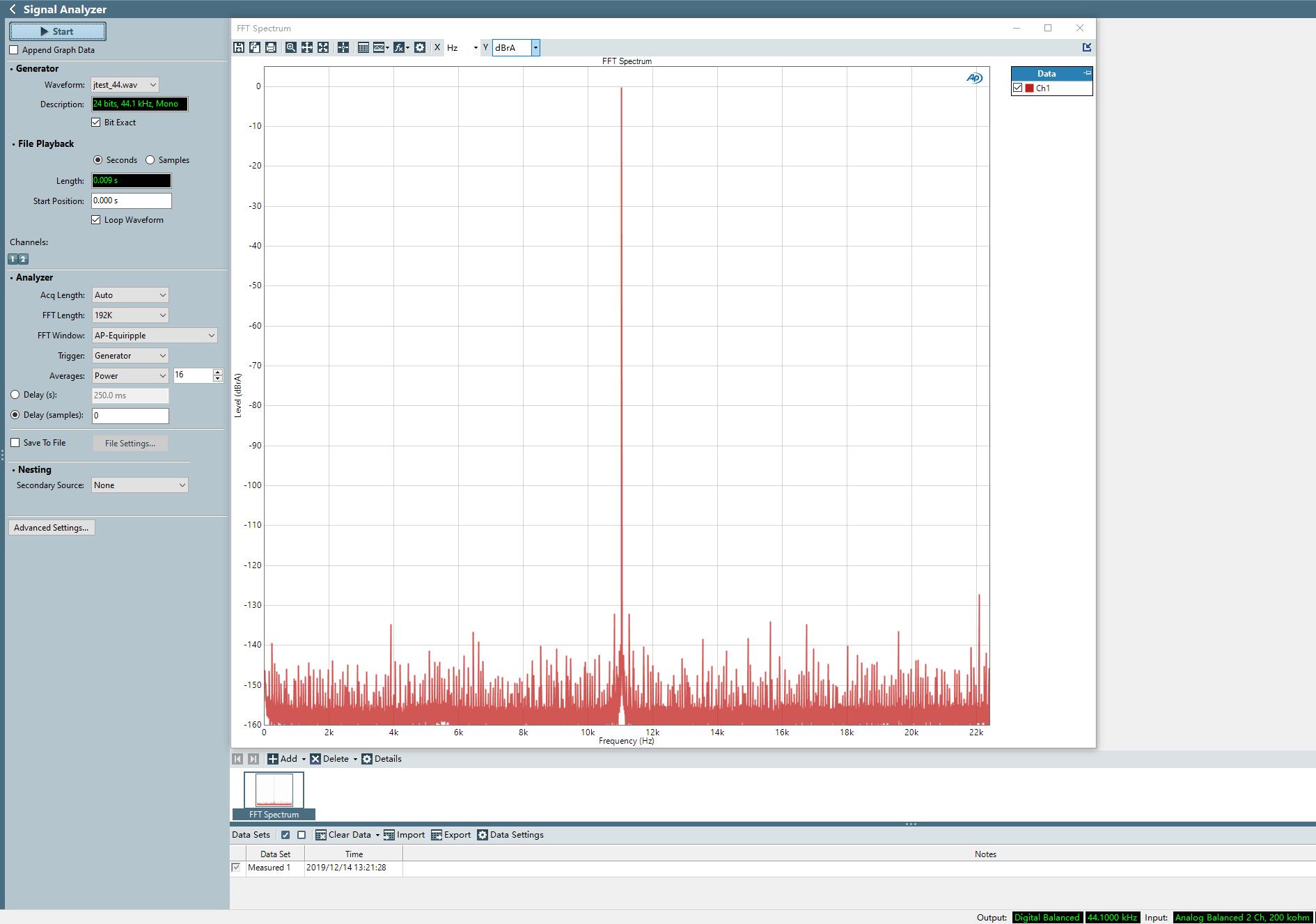Open the data table grid icon

(363, 47)
